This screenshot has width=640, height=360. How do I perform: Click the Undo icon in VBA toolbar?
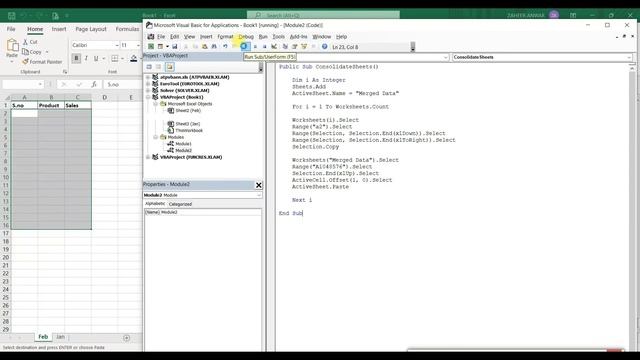coord(225,47)
